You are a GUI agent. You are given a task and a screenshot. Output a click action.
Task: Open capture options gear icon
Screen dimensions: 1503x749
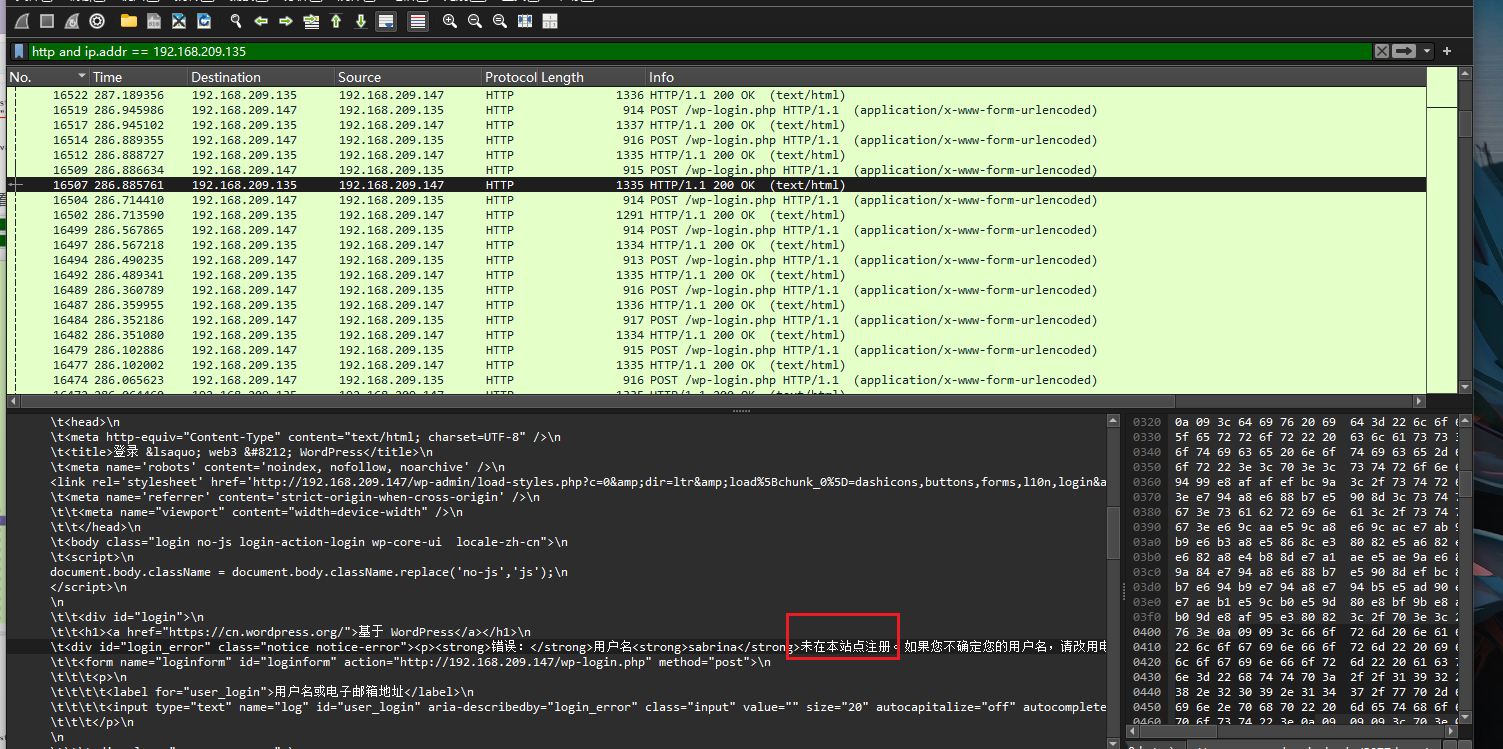coord(97,21)
